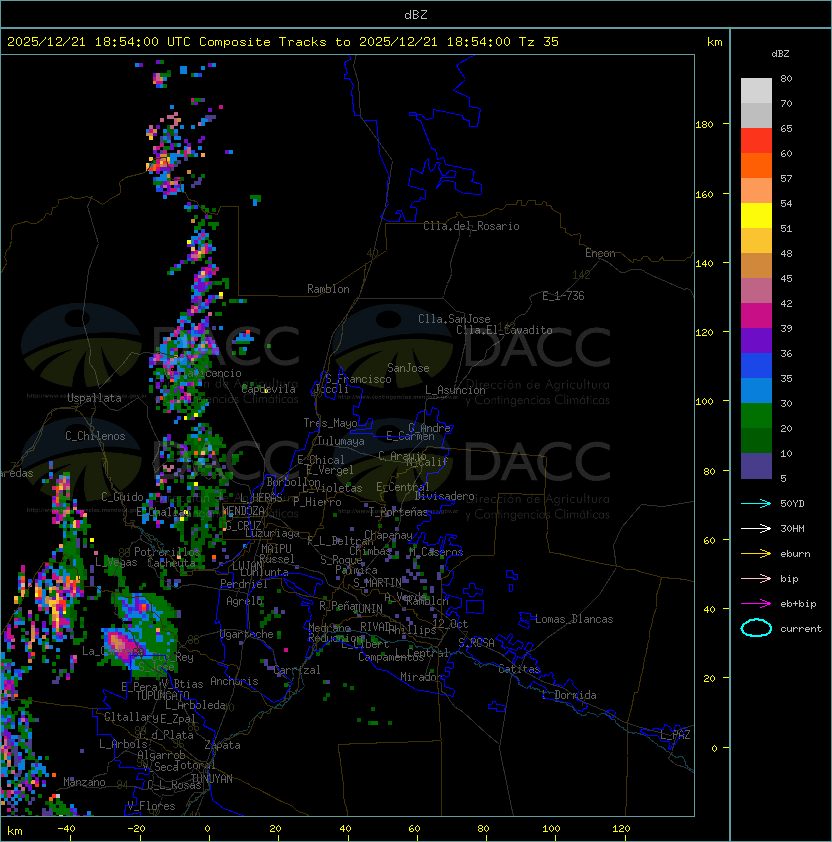The image size is (832, 842).
Task: Click the L_Vegas label
Action: click(x=116, y=562)
